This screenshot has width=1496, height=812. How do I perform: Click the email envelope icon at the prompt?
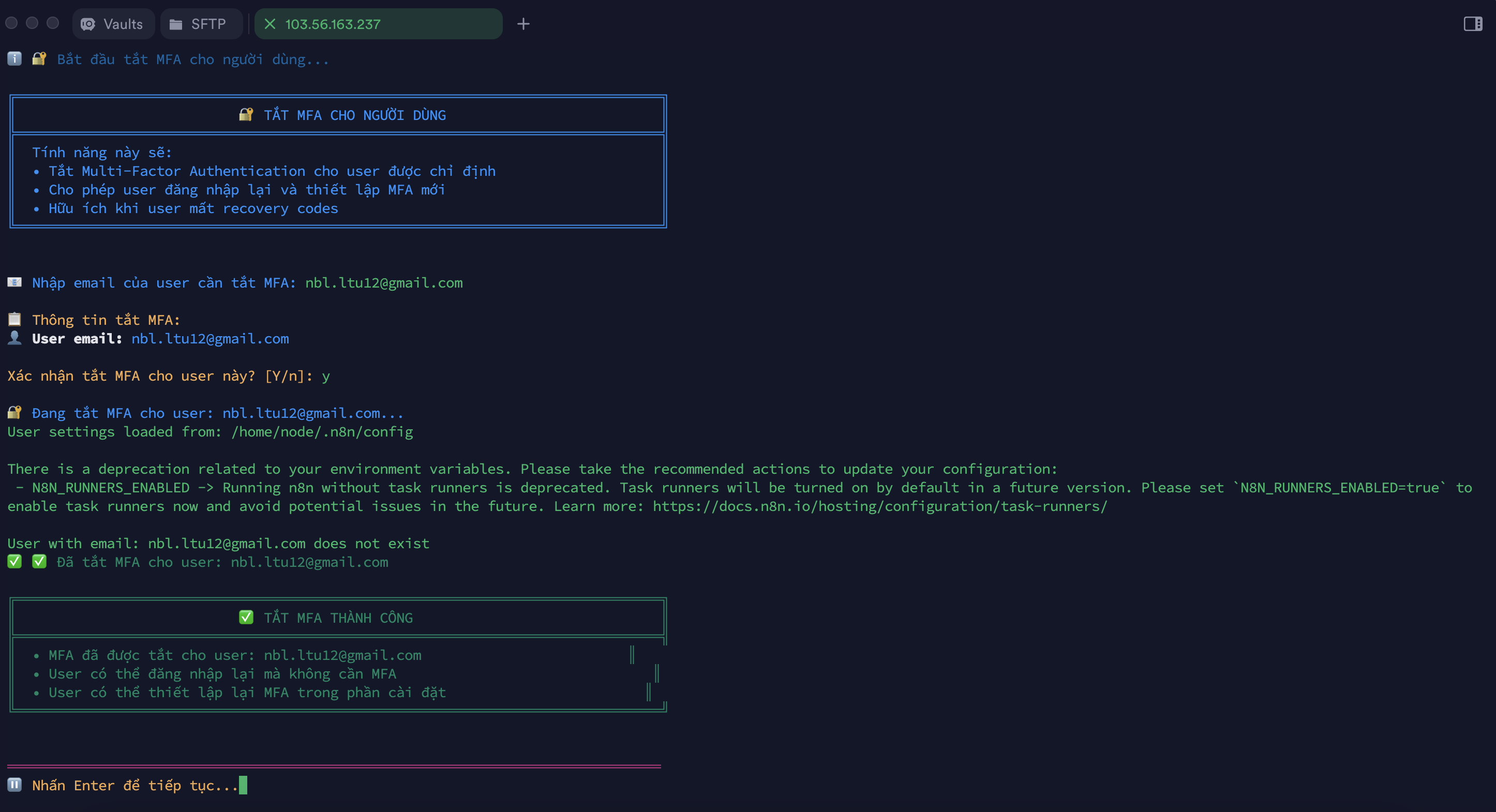point(14,282)
